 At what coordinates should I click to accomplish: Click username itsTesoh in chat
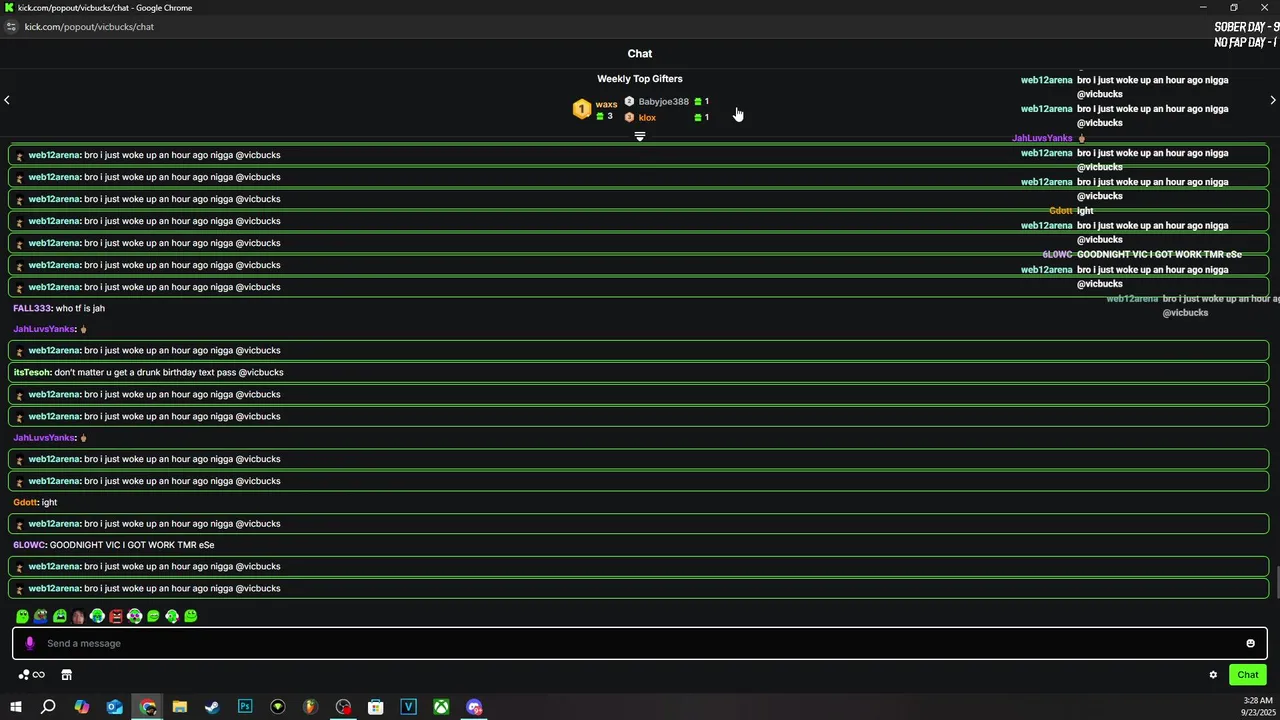[x=31, y=372]
